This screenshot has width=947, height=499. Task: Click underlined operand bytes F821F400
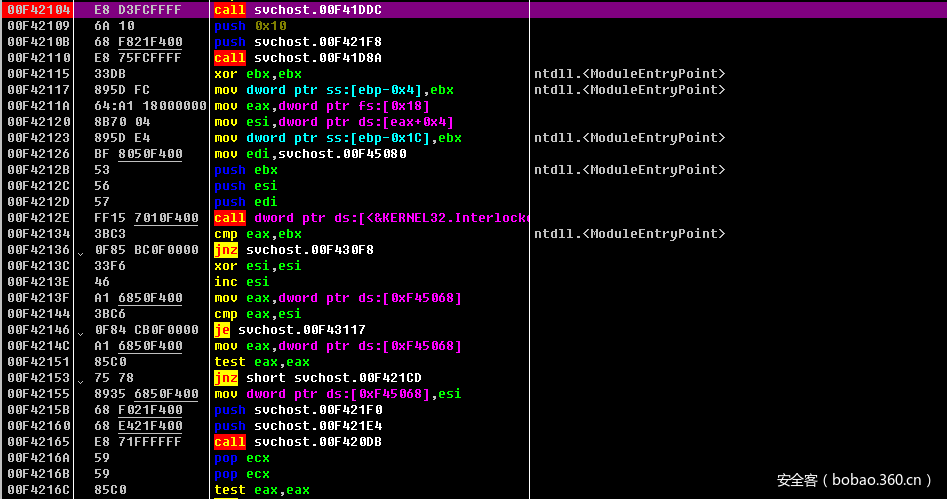[150, 41]
